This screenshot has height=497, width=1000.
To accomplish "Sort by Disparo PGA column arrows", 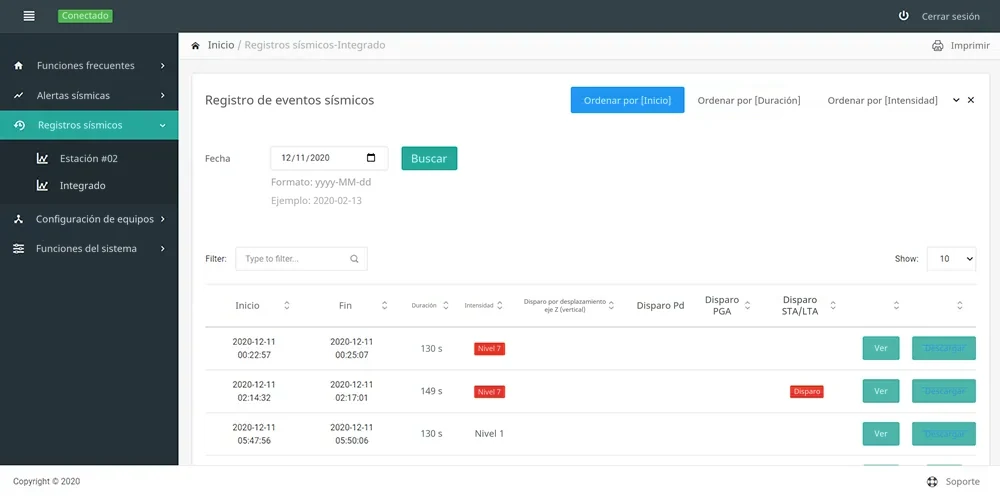I will pyautogui.click(x=747, y=306).
